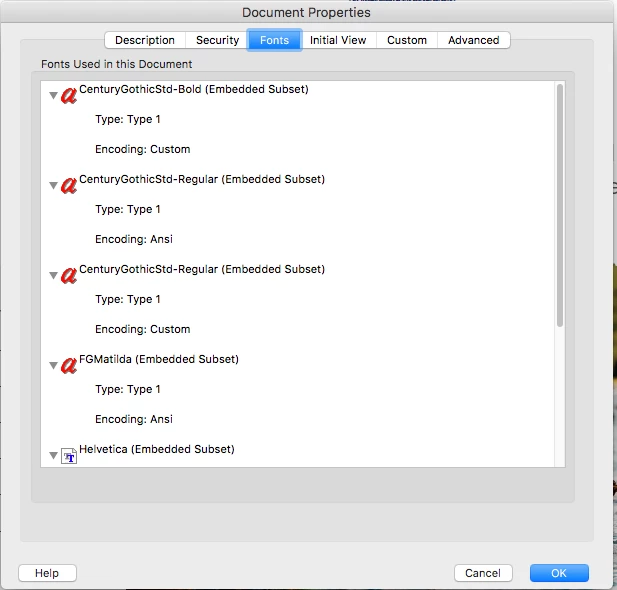Click the font list vertical scrollbar
The width and height of the screenshot is (617, 590).
tap(560, 205)
